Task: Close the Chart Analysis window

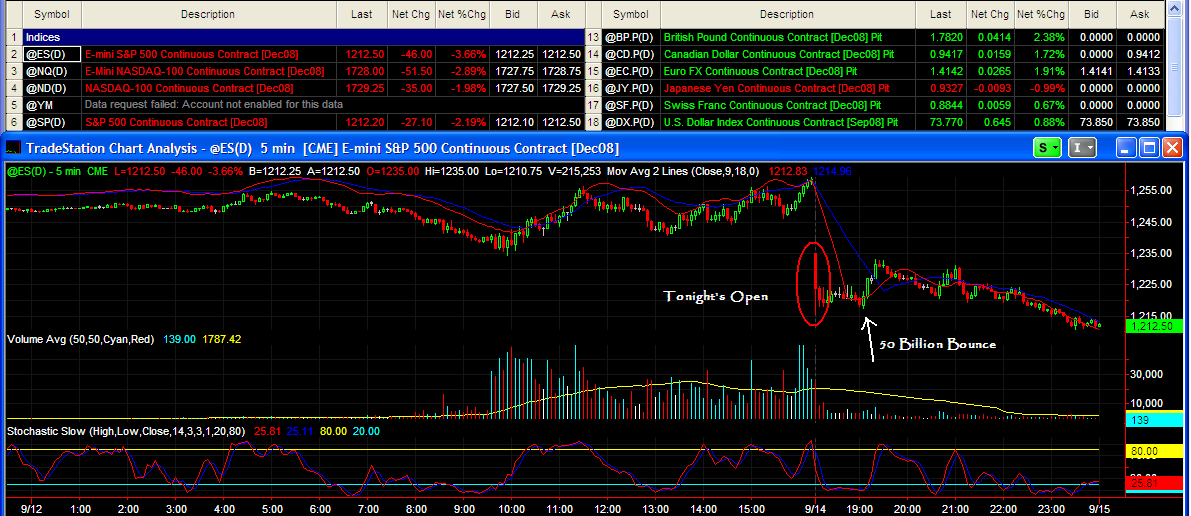Action: pyautogui.click(x=1174, y=148)
